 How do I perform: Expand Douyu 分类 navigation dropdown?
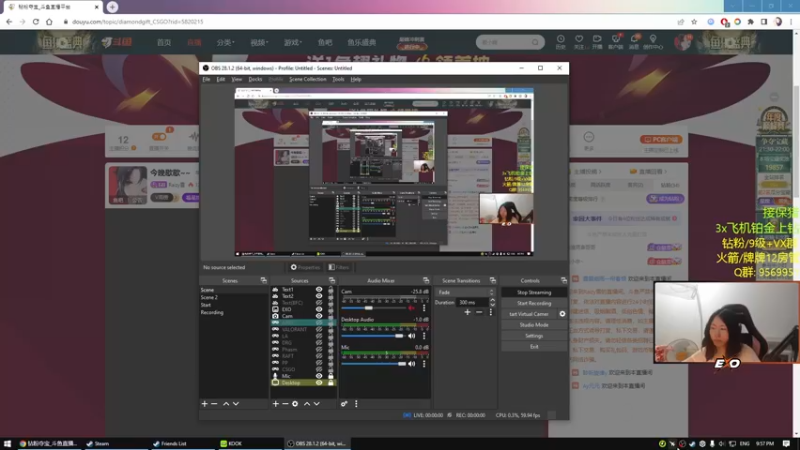click(226, 42)
